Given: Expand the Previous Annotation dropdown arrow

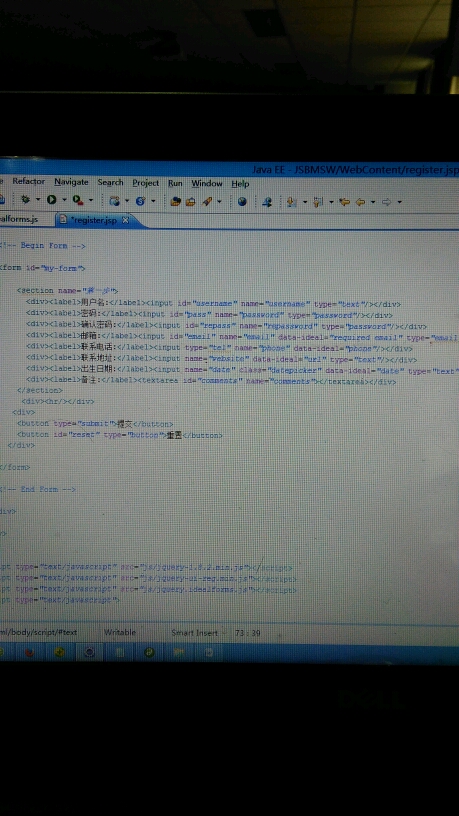Looking at the screenshot, I should point(331,202).
